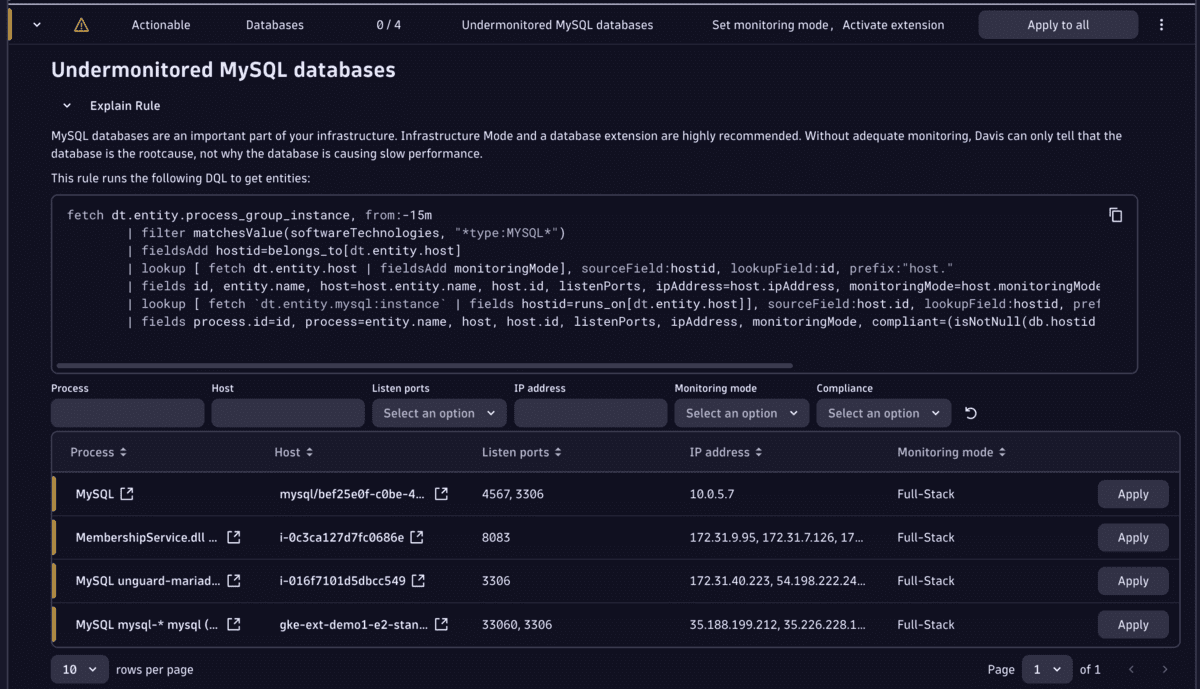
Task: Change the rows per page selector
Action: pyautogui.click(x=79, y=669)
